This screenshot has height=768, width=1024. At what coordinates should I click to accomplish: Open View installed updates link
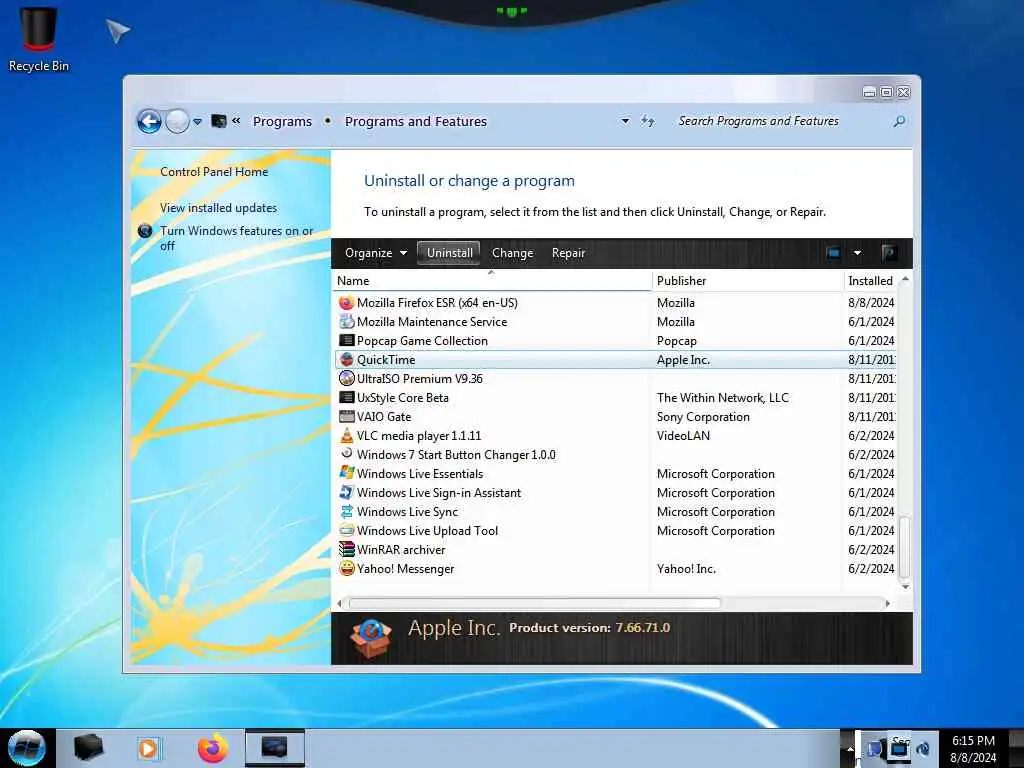(x=218, y=208)
